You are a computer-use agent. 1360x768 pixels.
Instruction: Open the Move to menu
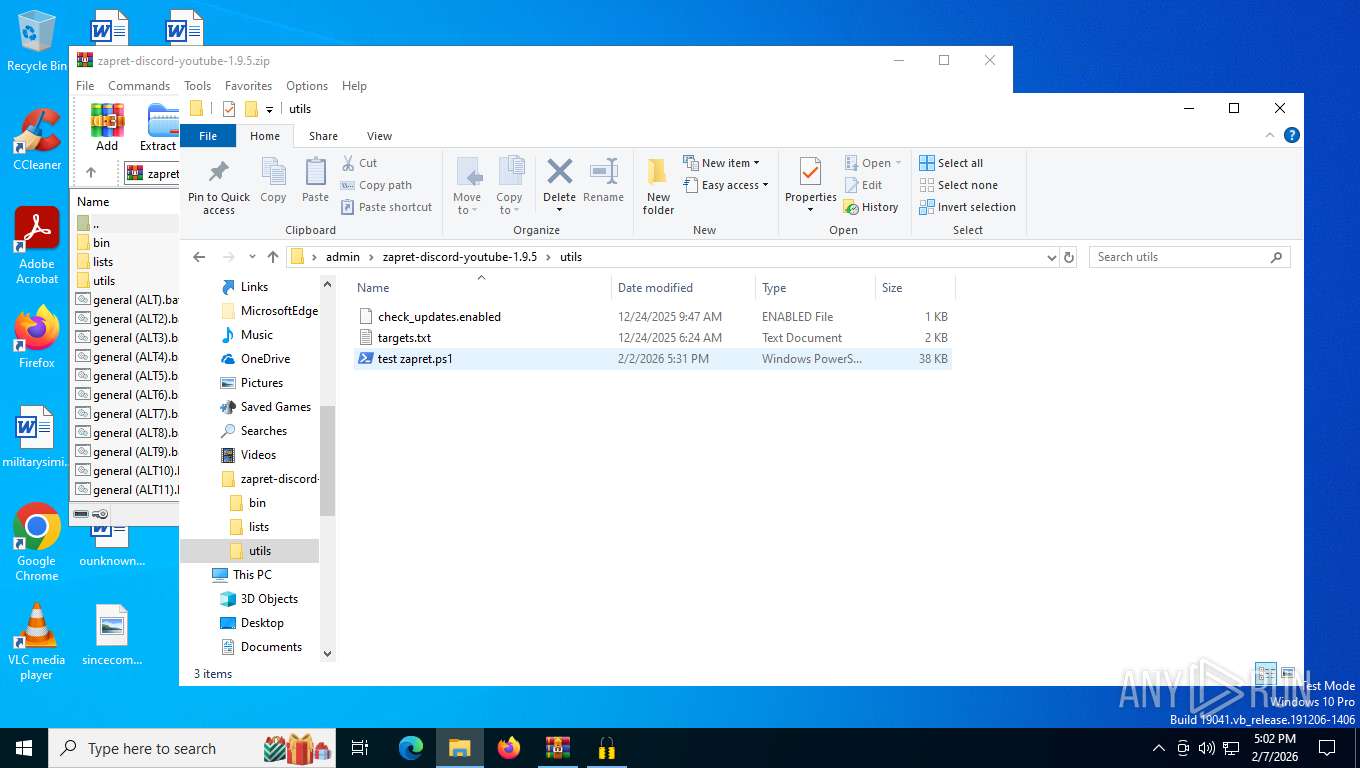467,186
